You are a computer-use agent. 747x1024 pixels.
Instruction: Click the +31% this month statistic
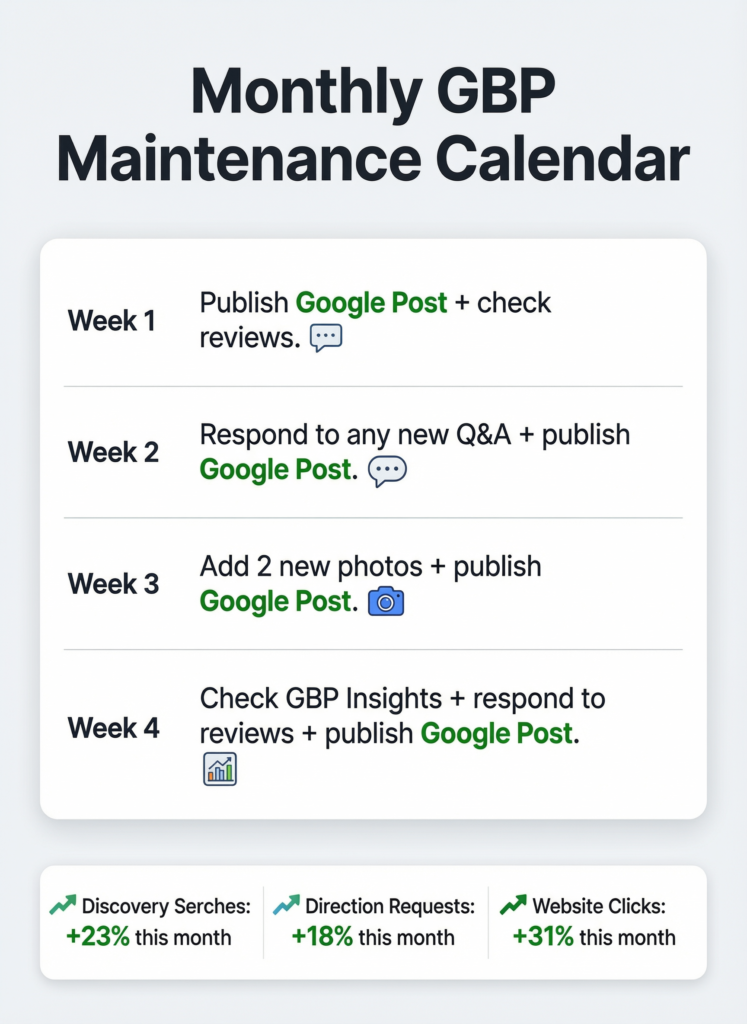pos(594,937)
